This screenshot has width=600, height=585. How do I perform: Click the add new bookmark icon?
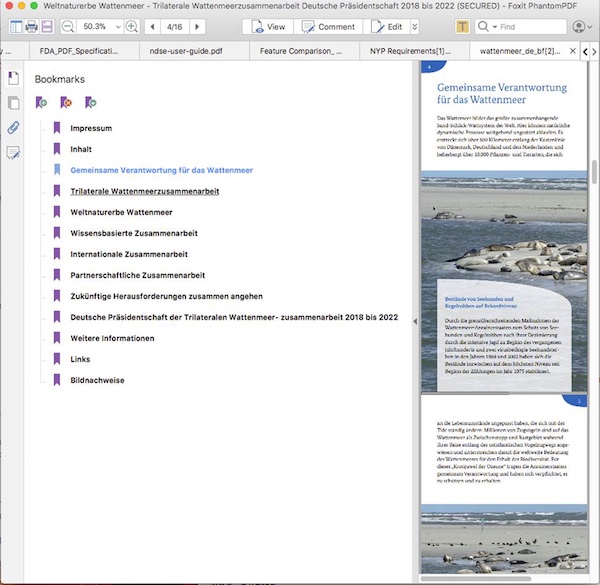41,102
